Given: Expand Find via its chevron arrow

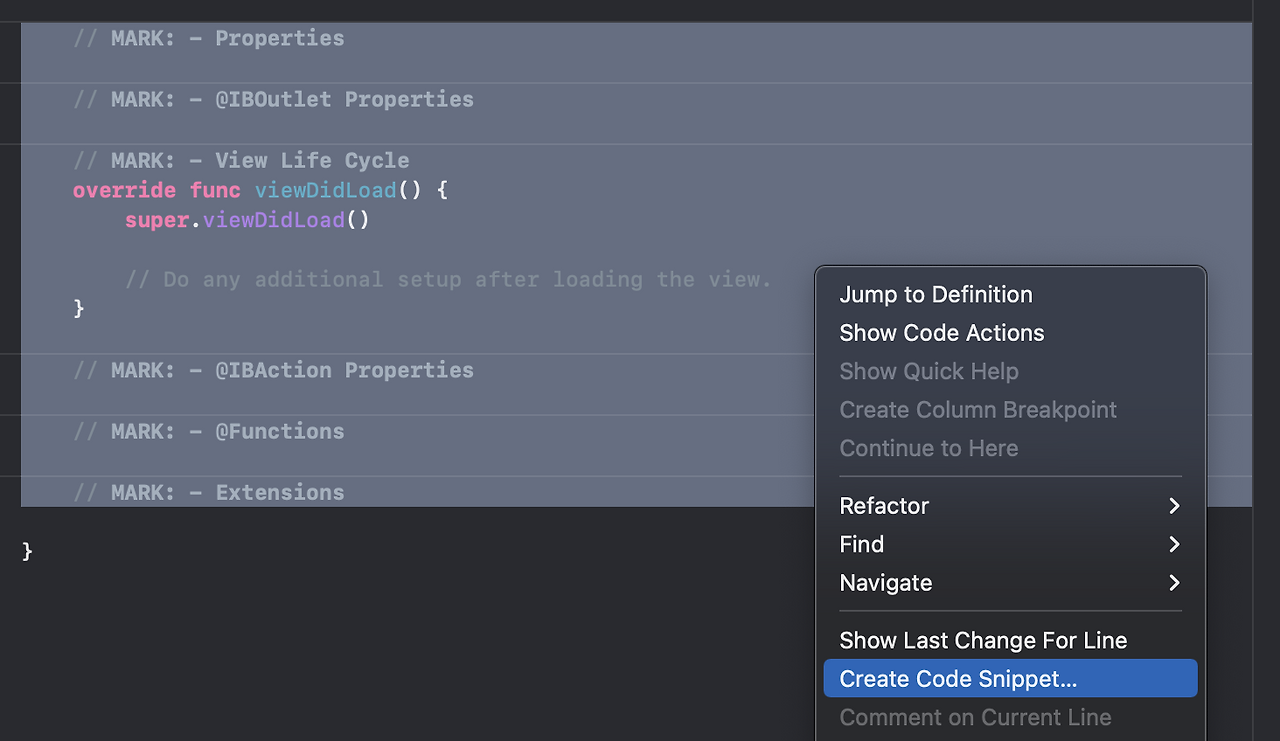Looking at the screenshot, I should click(1175, 544).
